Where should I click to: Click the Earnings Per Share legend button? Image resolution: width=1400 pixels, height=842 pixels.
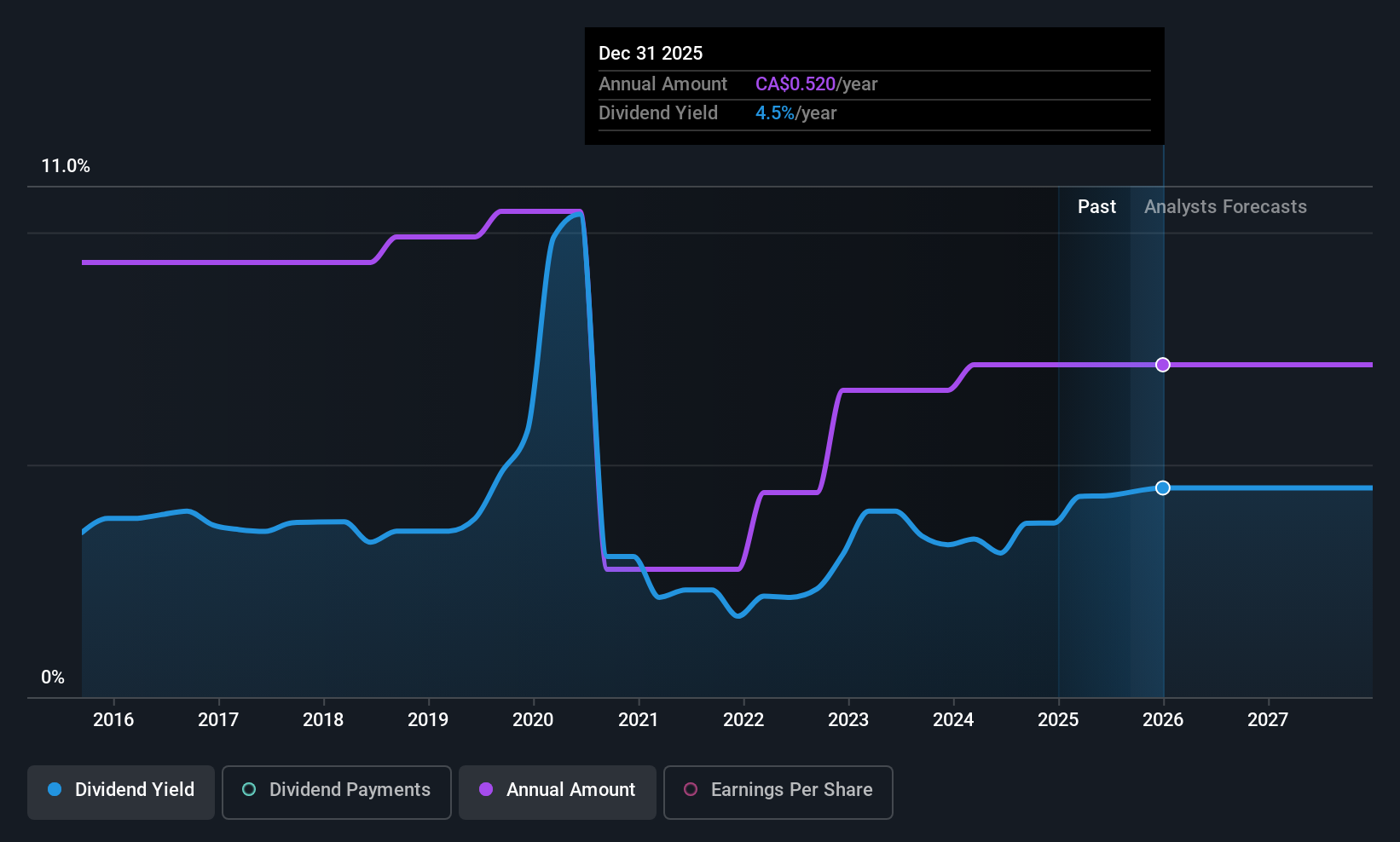coord(778,792)
